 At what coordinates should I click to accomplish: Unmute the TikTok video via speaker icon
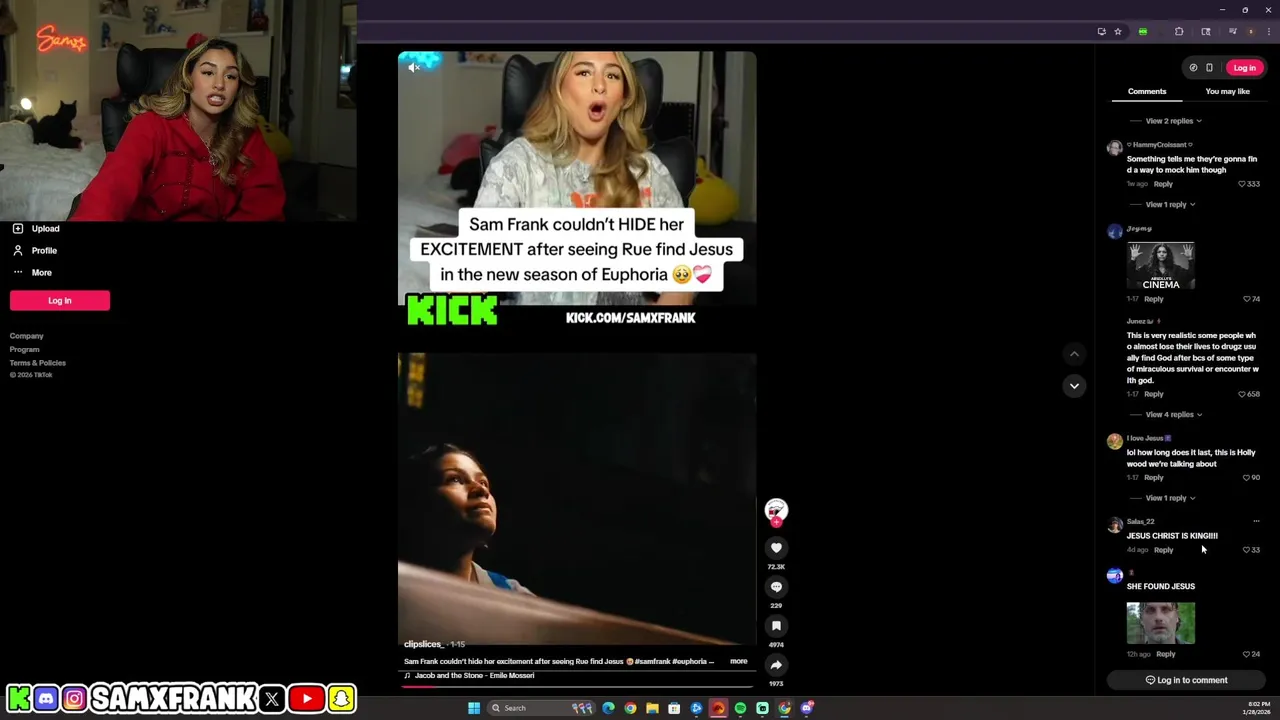(413, 67)
